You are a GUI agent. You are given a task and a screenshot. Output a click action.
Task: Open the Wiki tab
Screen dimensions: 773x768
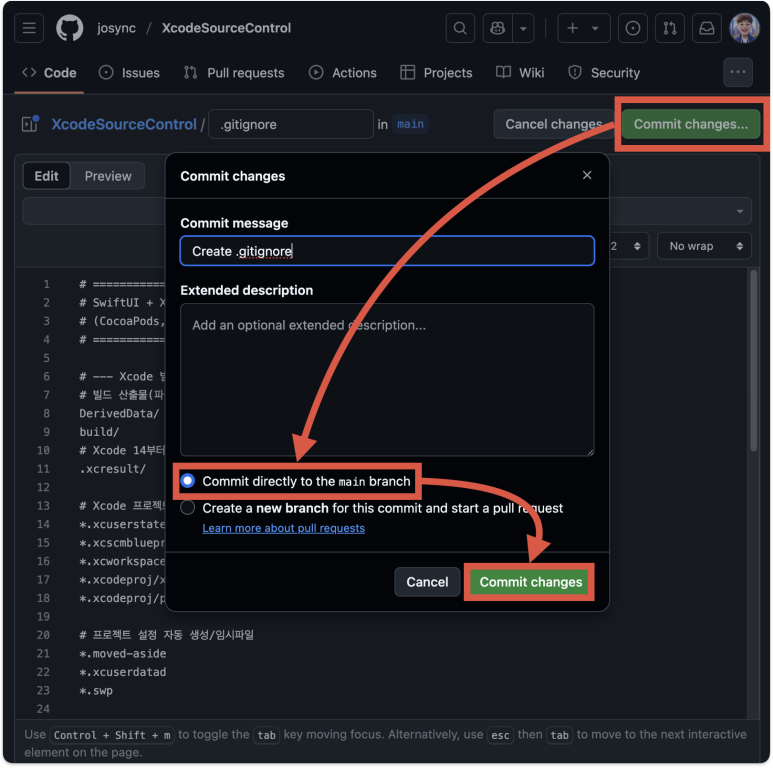[520, 73]
